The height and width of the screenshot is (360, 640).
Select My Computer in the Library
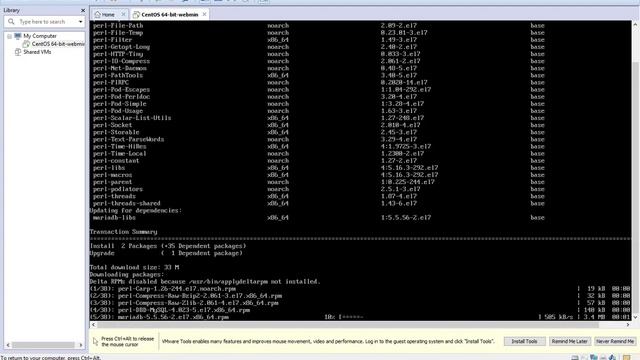pyautogui.click(x=40, y=36)
